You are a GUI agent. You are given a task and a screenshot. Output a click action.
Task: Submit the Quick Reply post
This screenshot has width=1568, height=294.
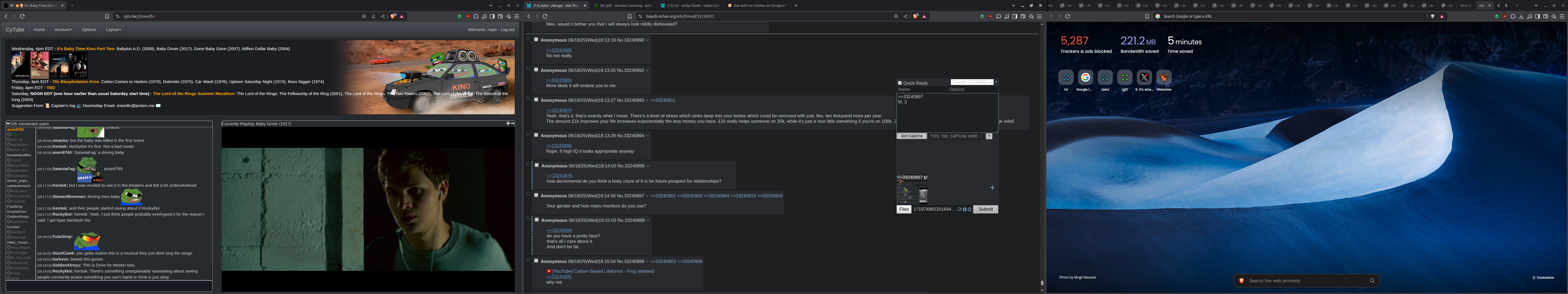[985, 209]
